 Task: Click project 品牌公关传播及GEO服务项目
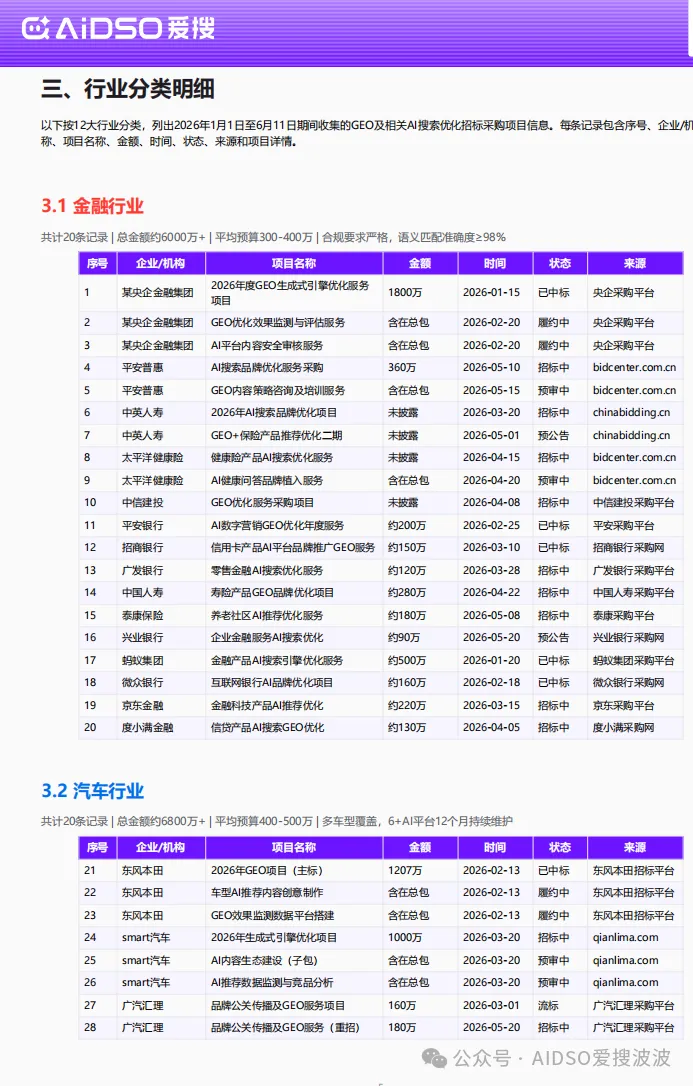click(278, 1005)
